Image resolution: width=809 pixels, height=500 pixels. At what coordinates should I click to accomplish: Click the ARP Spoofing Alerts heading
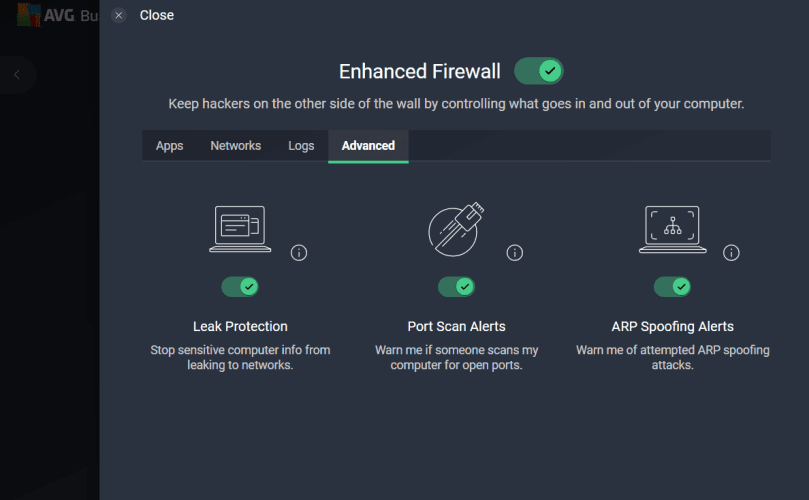672,327
